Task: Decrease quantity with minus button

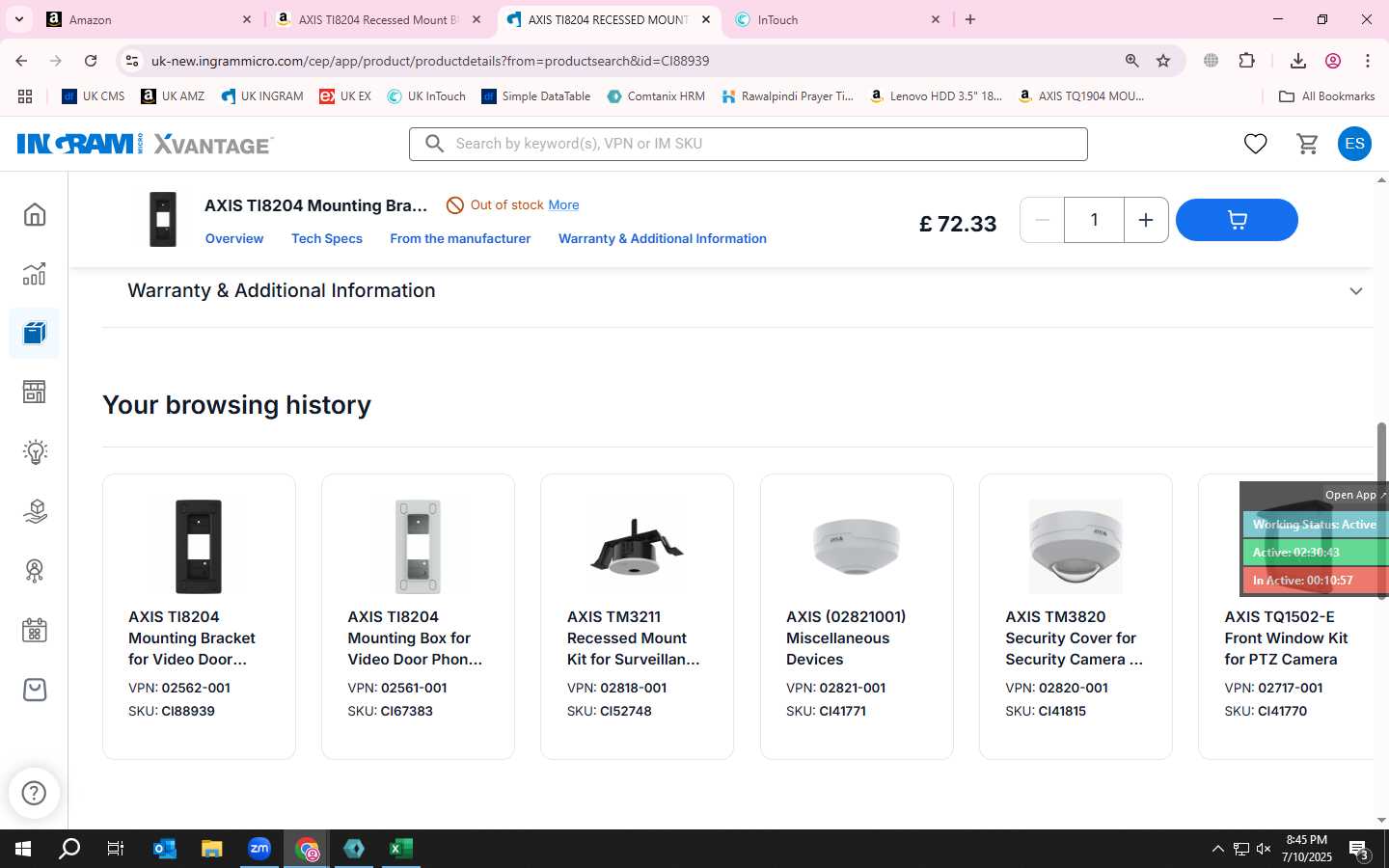Action: point(1042,220)
